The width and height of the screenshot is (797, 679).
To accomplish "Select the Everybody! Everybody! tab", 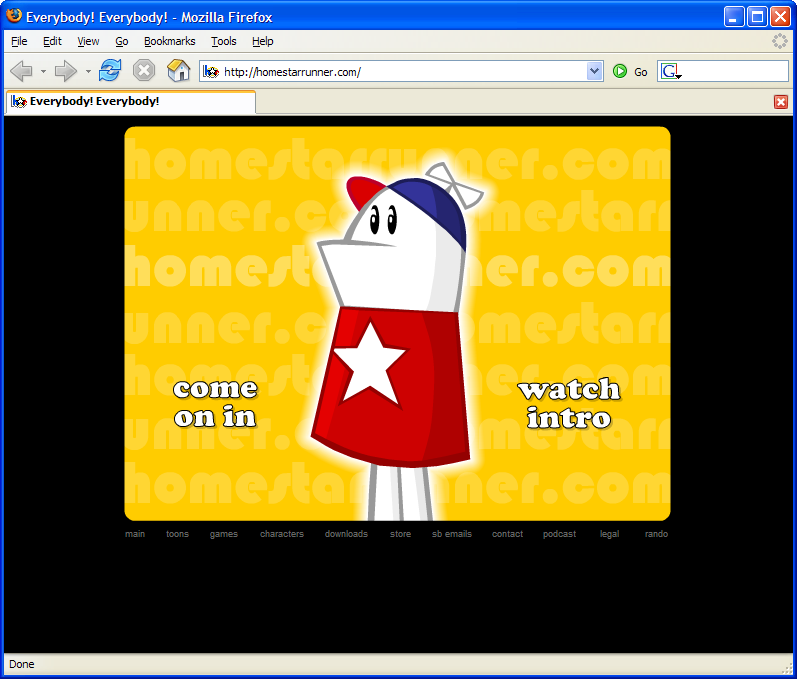I will pos(131,102).
